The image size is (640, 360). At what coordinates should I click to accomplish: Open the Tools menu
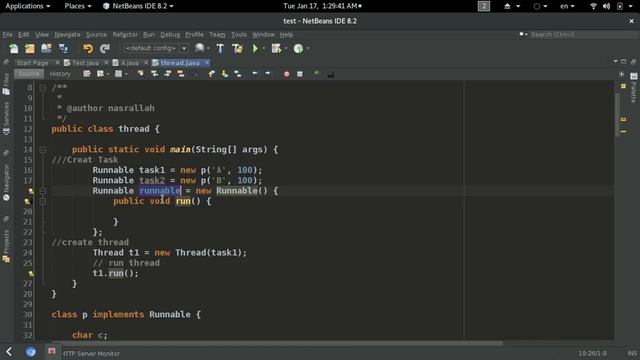pos(239,35)
